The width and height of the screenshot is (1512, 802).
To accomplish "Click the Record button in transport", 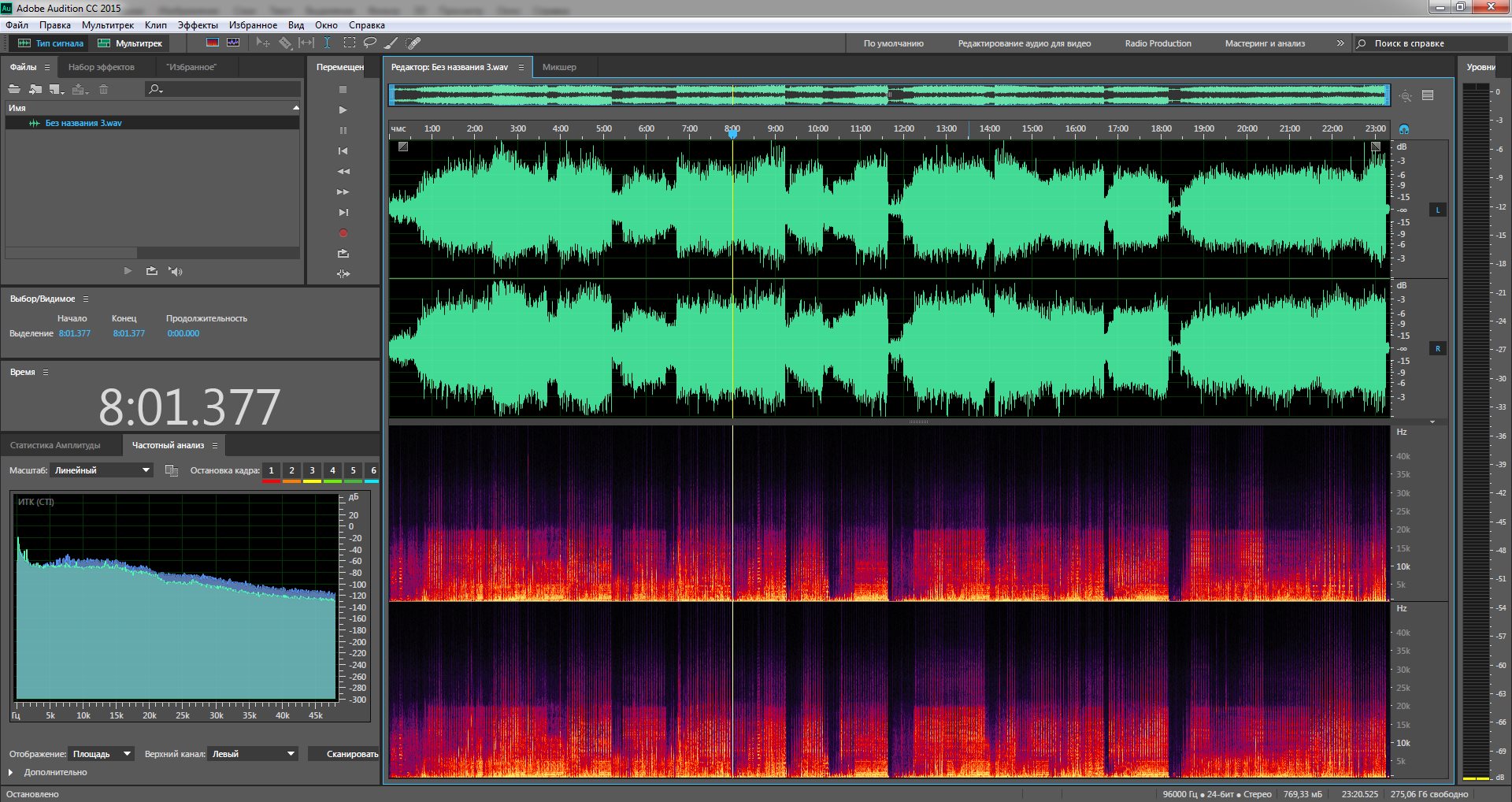I will 343,233.
